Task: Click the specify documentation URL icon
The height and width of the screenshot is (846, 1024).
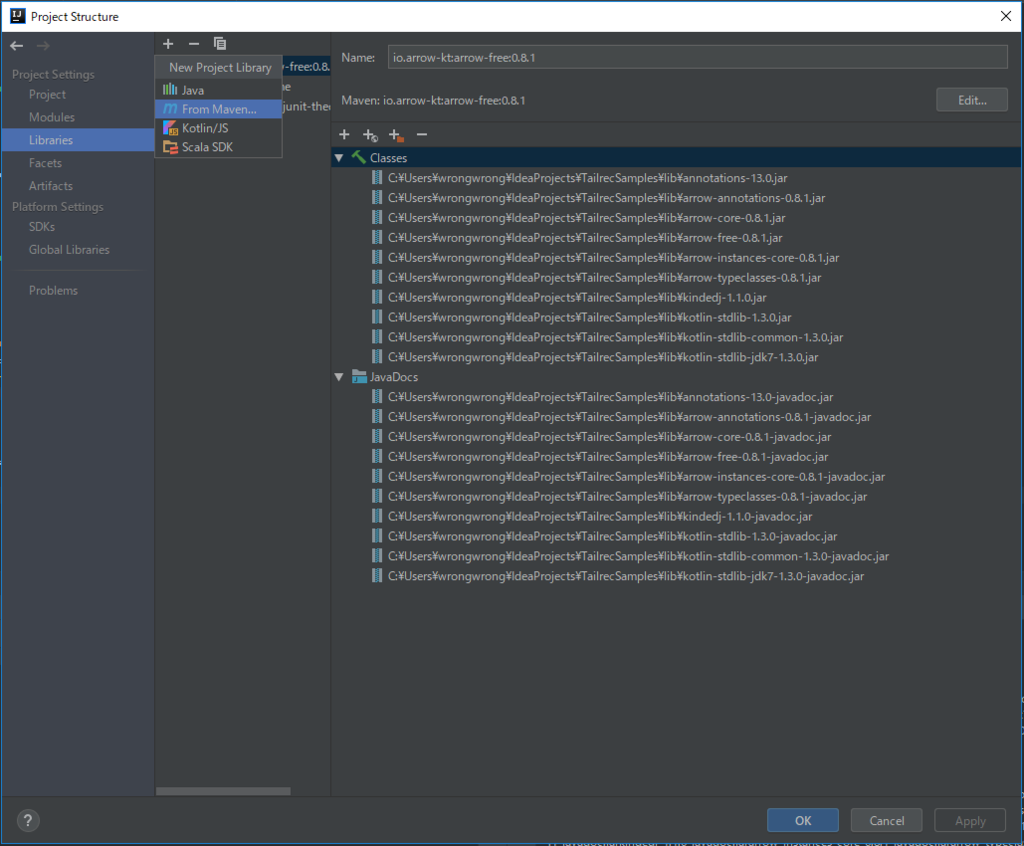Action: [370, 135]
